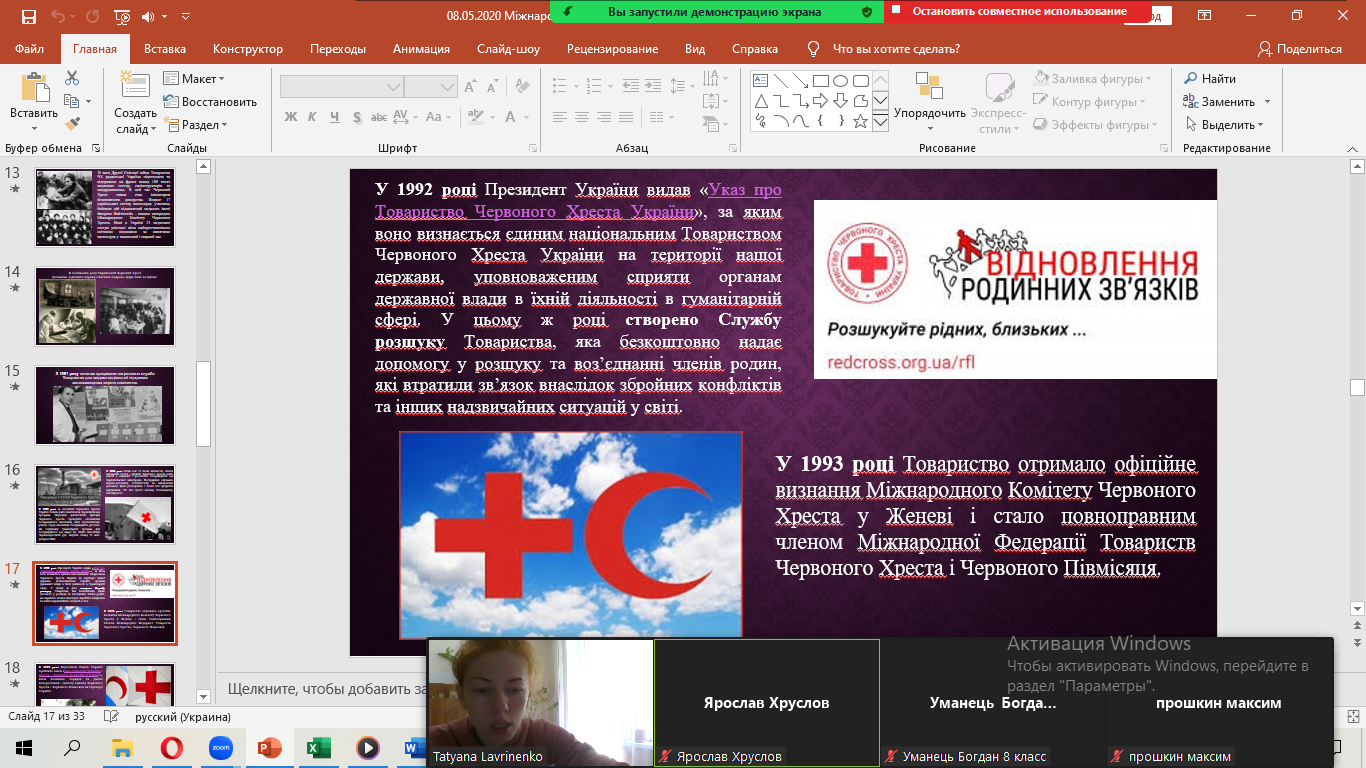This screenshot has height=768, width=1366.
Task: Toggle muted microphone of Уманець Богдан
Action: click(x=892, y=756)
